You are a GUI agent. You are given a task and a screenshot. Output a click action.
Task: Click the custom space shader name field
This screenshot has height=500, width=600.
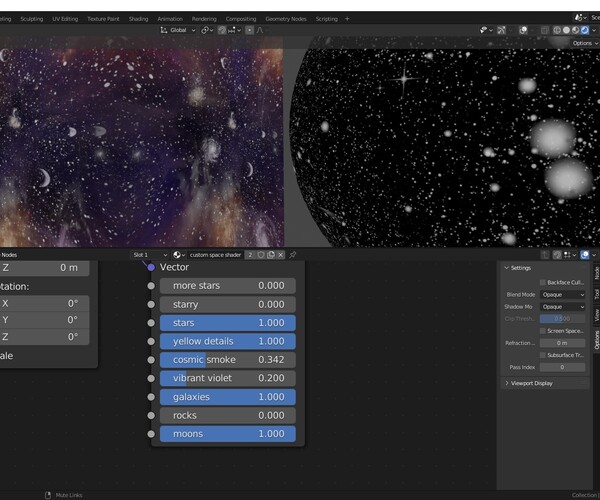pyautogui.click(x=217, y=255)
